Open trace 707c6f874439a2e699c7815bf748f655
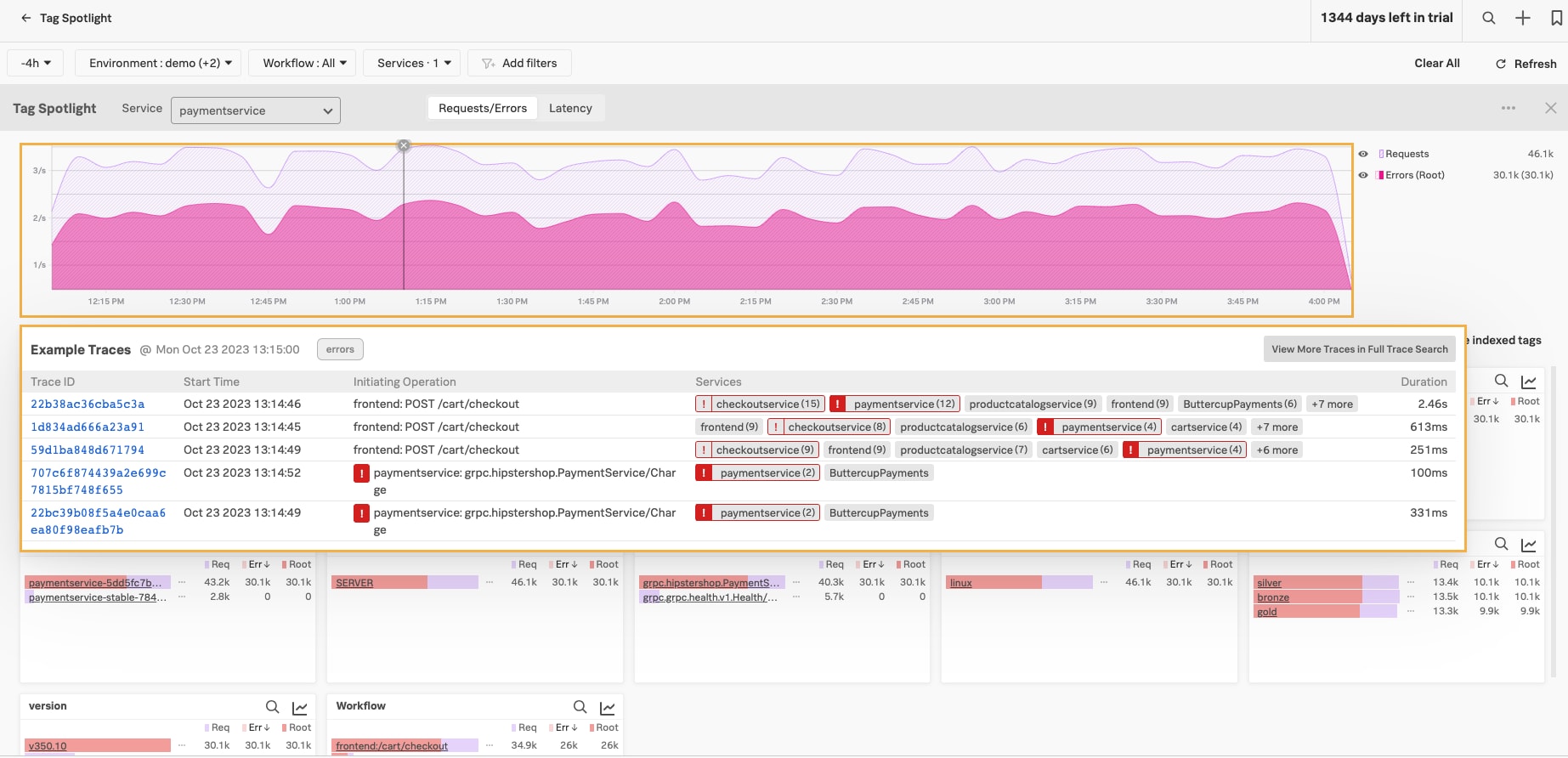The height and width of the screenshot is (758, 1568). pos(98,481)
